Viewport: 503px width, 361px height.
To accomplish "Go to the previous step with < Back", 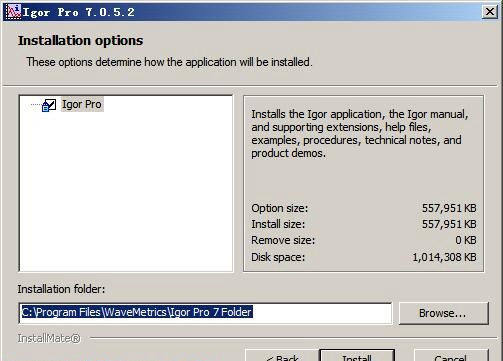I will pyautogui.click(x=282, y=355).
